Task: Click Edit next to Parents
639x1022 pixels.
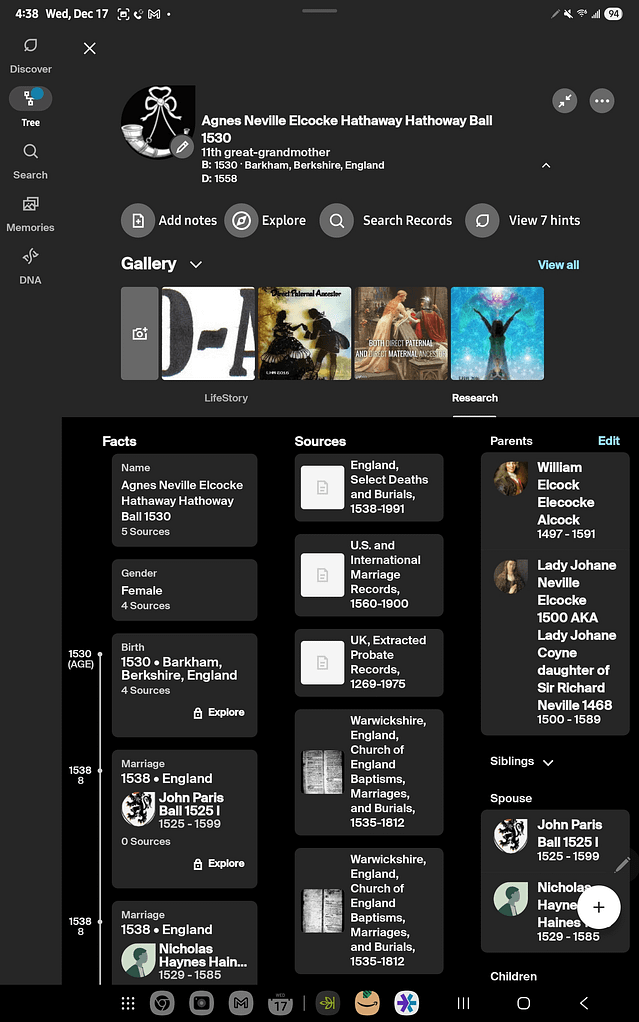Action: [608, 441]
